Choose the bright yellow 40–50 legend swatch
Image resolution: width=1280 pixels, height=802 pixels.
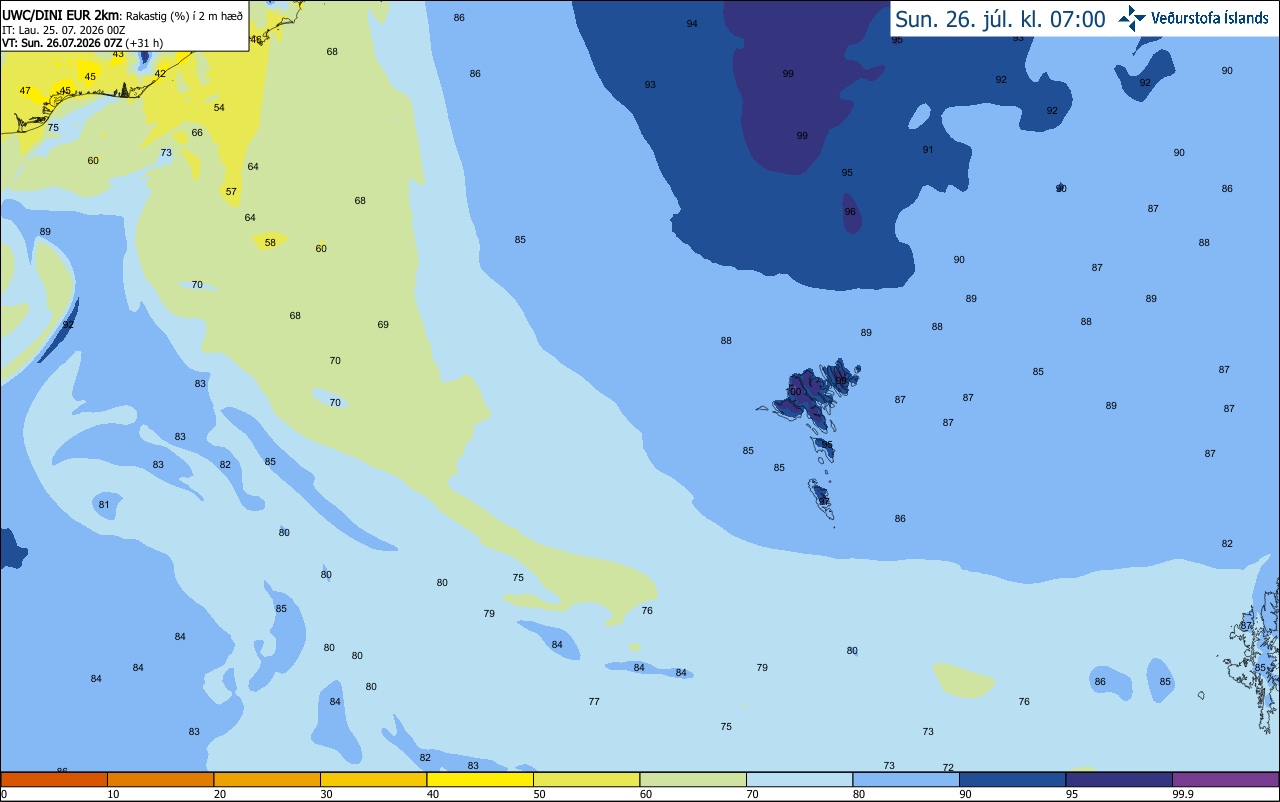tap(480, 779)
